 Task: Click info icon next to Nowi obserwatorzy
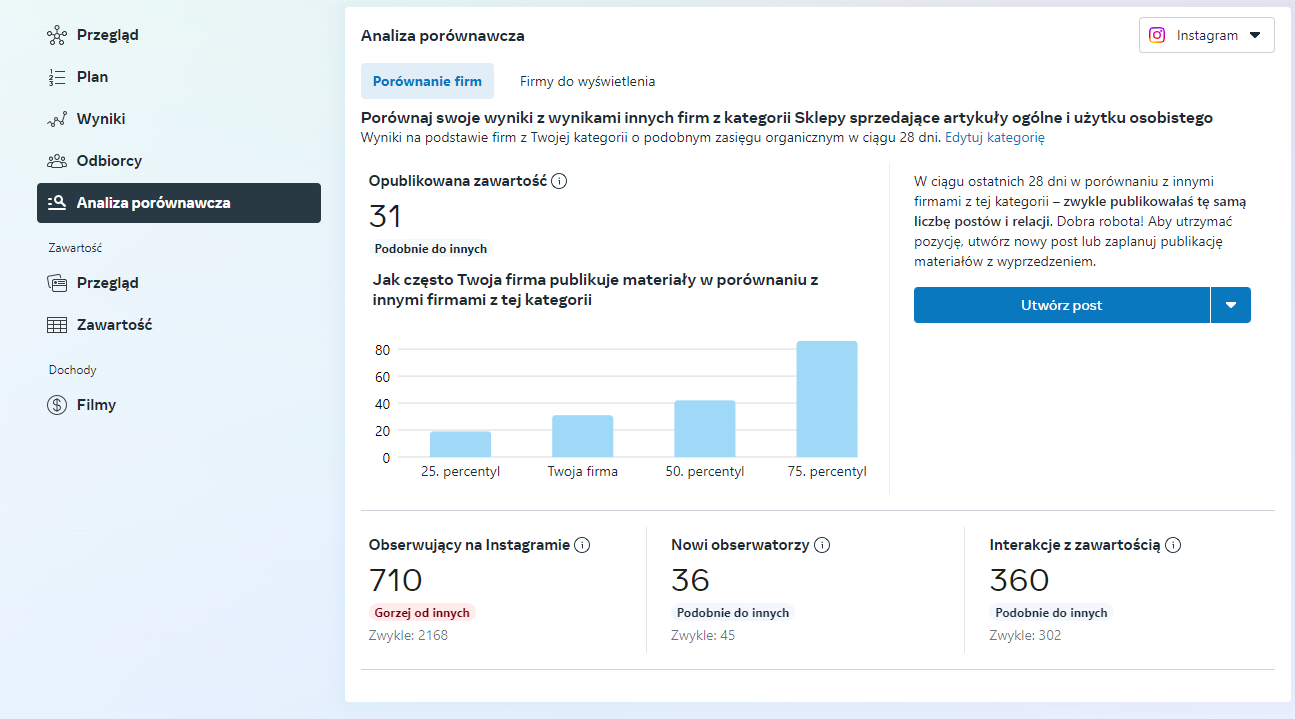coord(822,545)
